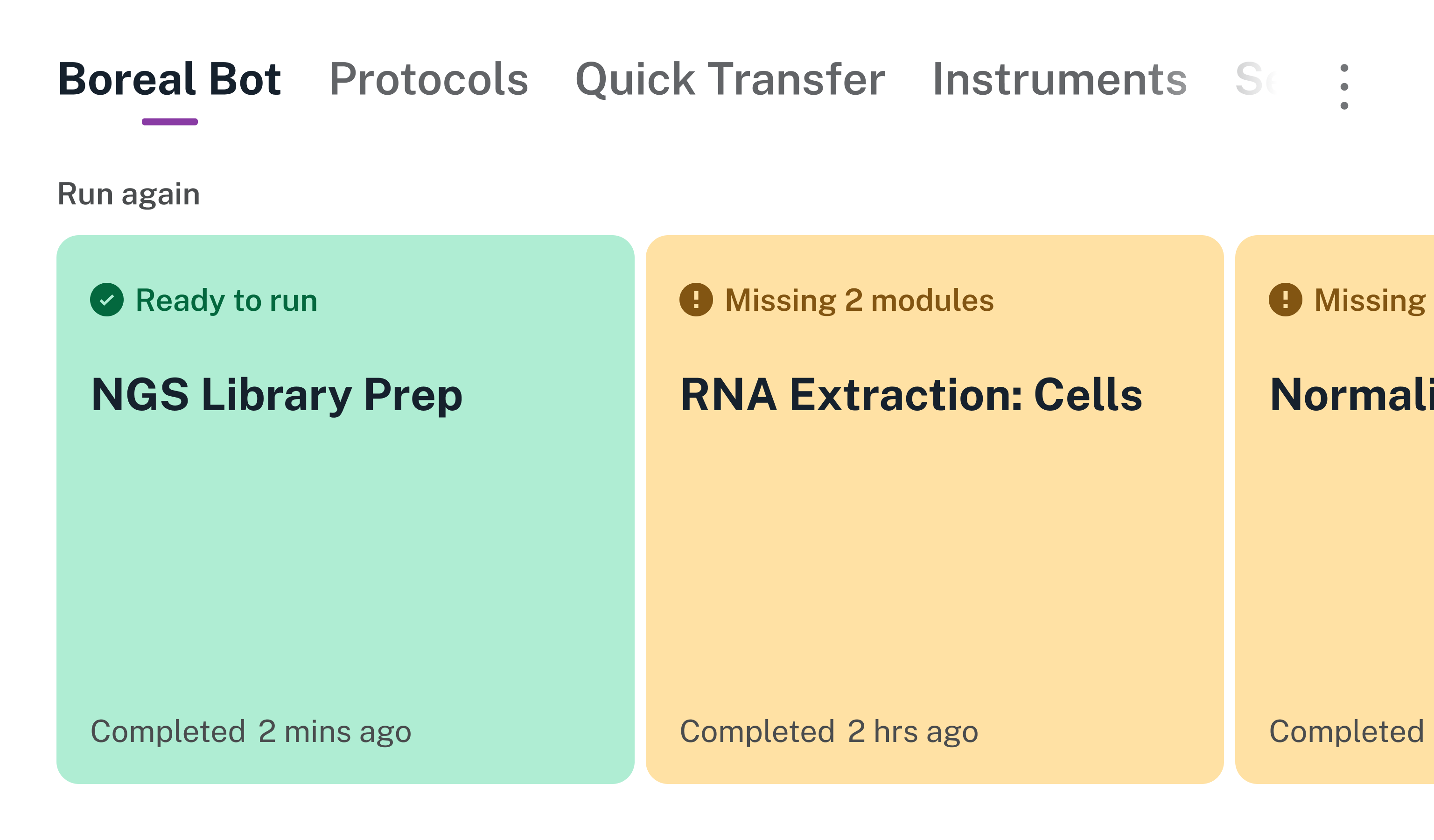Click Completed 2 hrs ago timestamp
Image resolution: width=1434 pixels, height=840 pixels.
(x=829, y=731)
